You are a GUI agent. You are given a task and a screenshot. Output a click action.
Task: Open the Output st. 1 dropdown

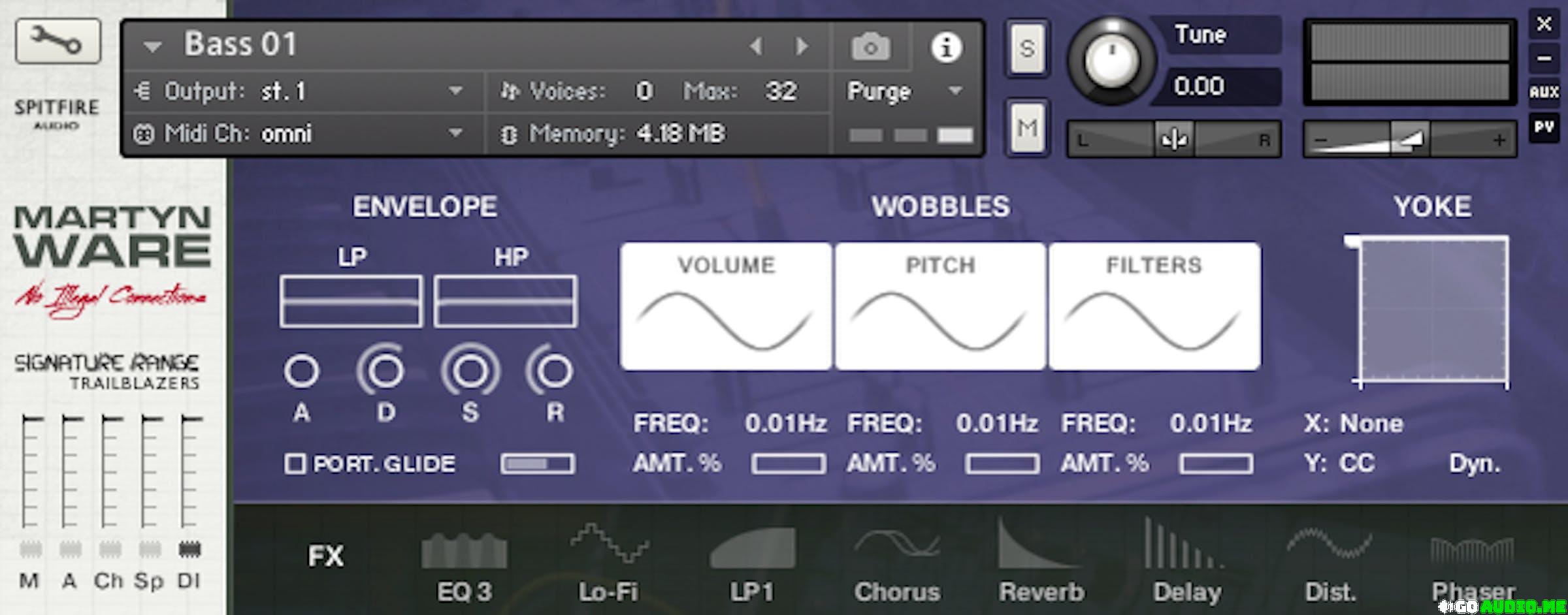pos(455,91)
